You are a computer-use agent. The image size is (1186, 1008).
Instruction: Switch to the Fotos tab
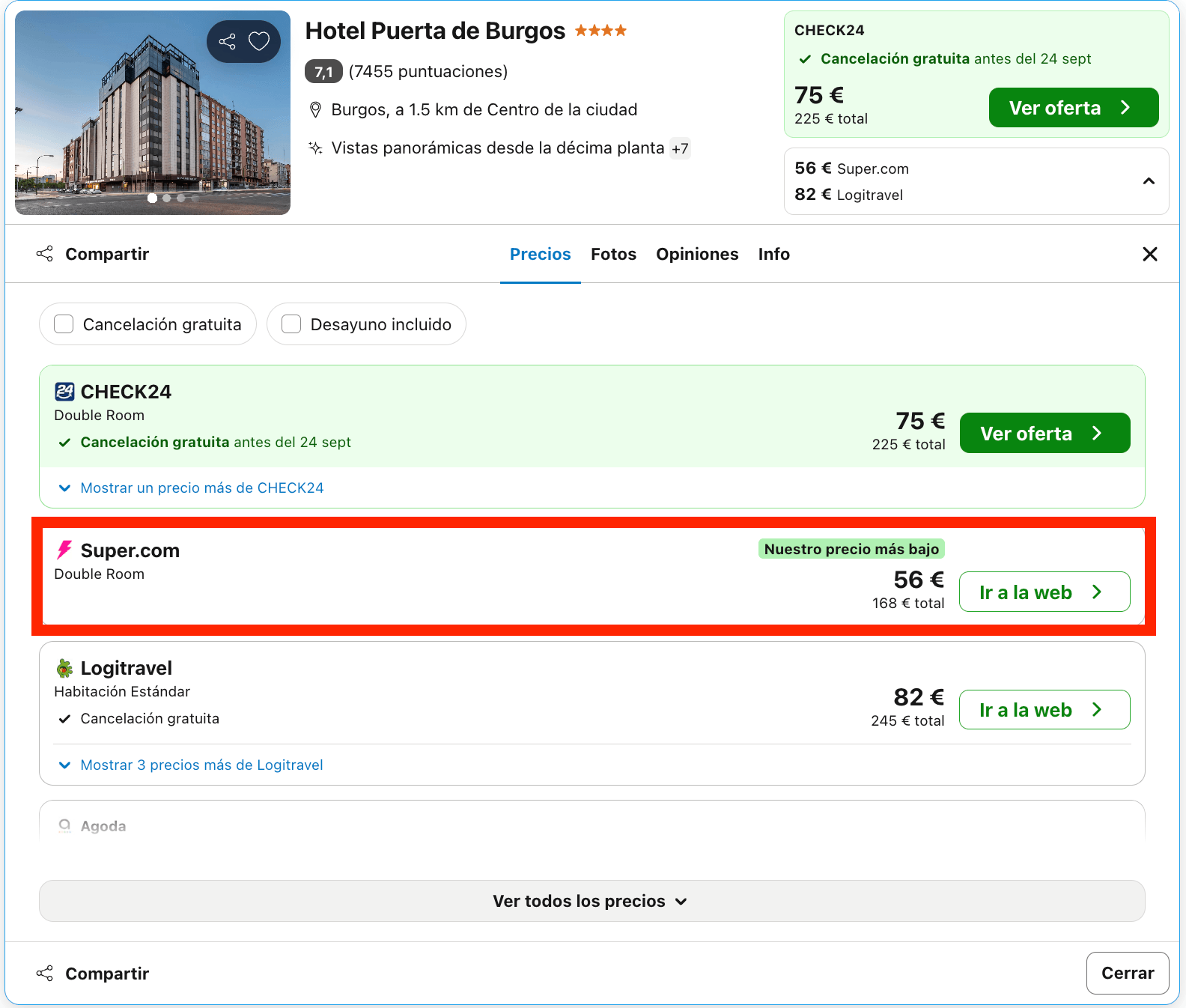(x=613, y=254)
